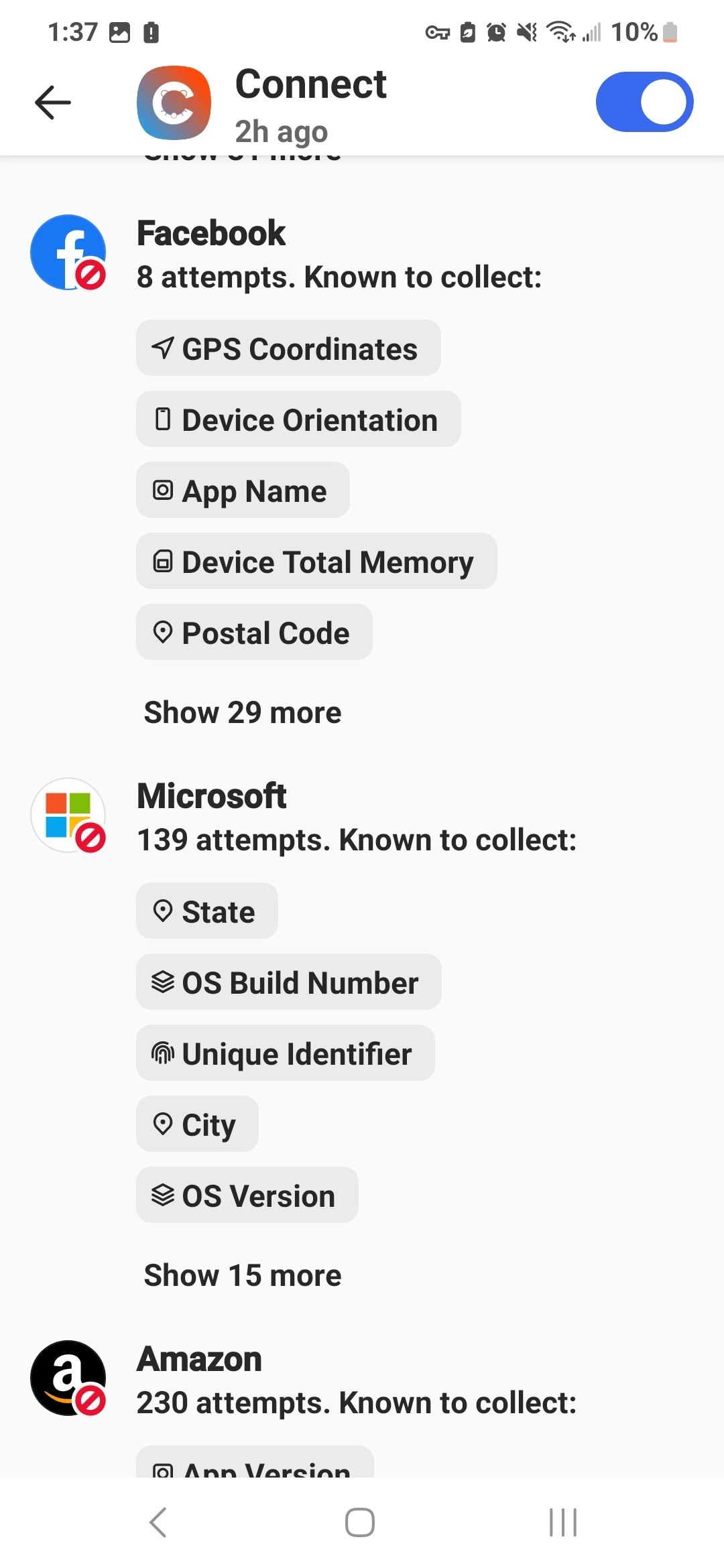Screen dimensions: 724x1568
Task: Toggle off protection for Connect app
Action: click(x=644, y=102)
